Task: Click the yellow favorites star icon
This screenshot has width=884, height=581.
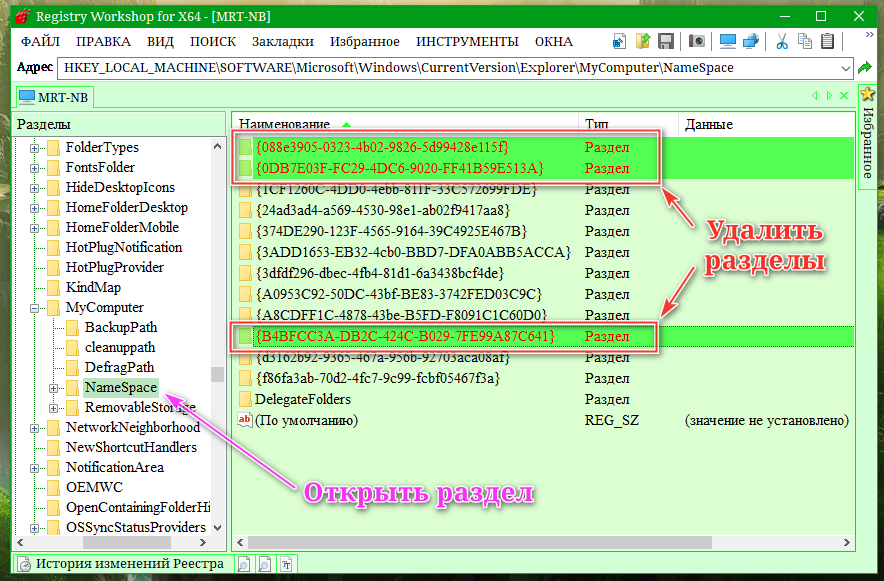Action: (868, 94)
